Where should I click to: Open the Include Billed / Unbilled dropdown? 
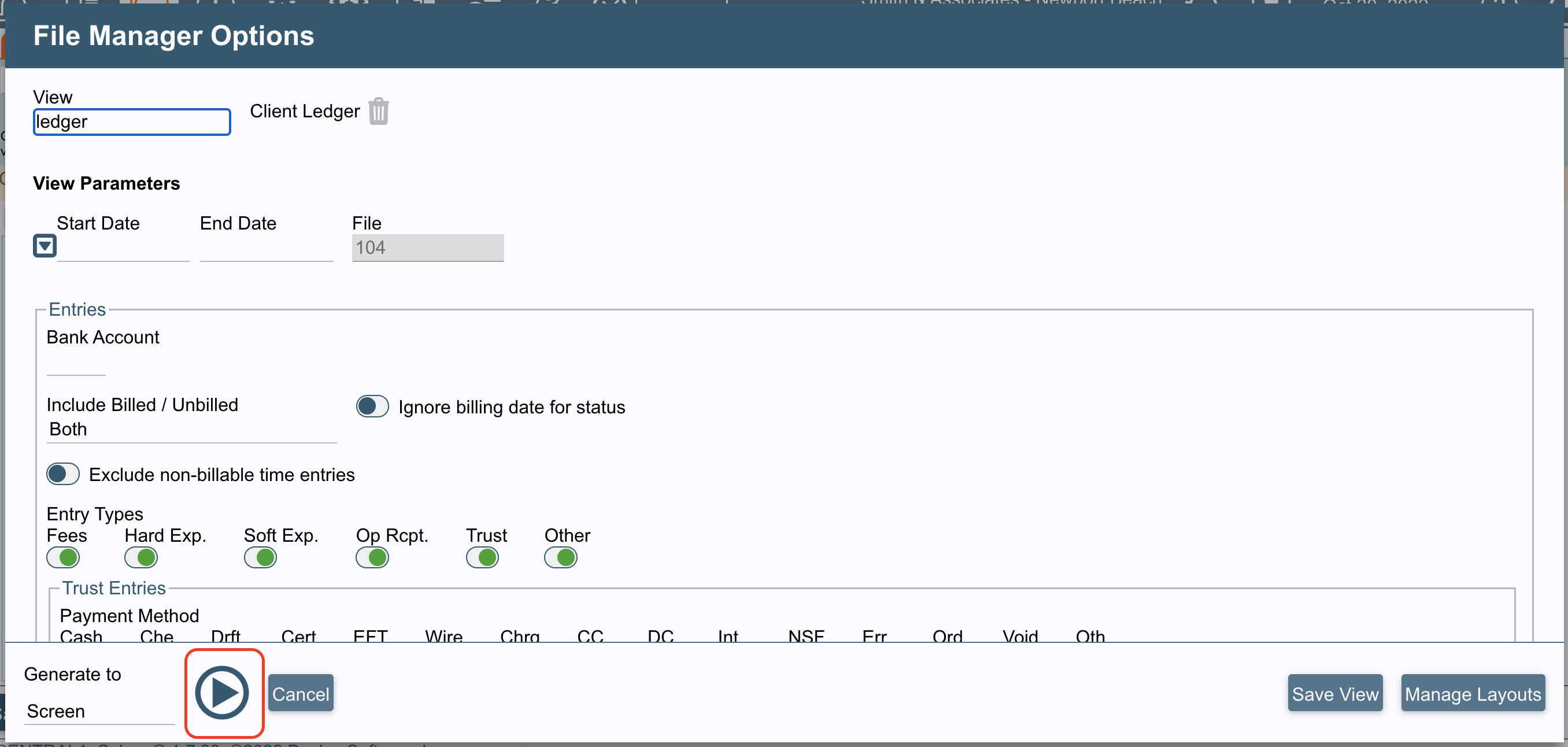[191, 430]
